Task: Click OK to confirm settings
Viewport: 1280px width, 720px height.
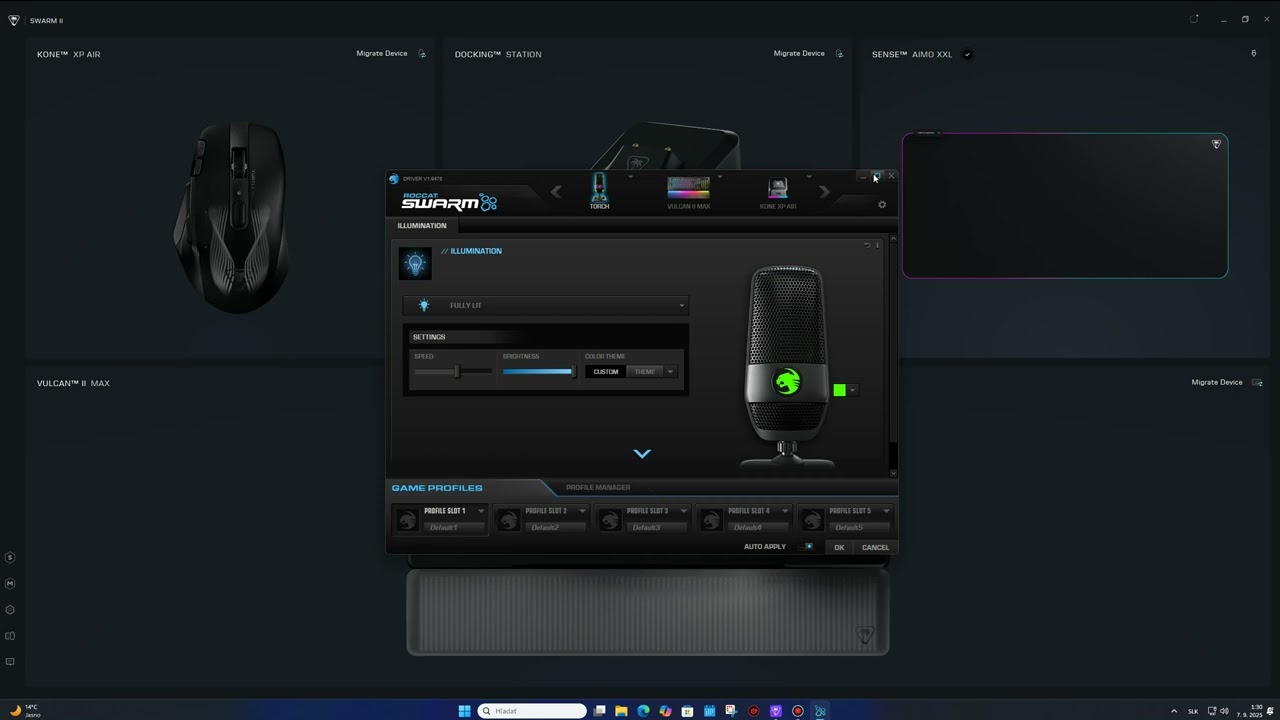Action: [839, 547]
